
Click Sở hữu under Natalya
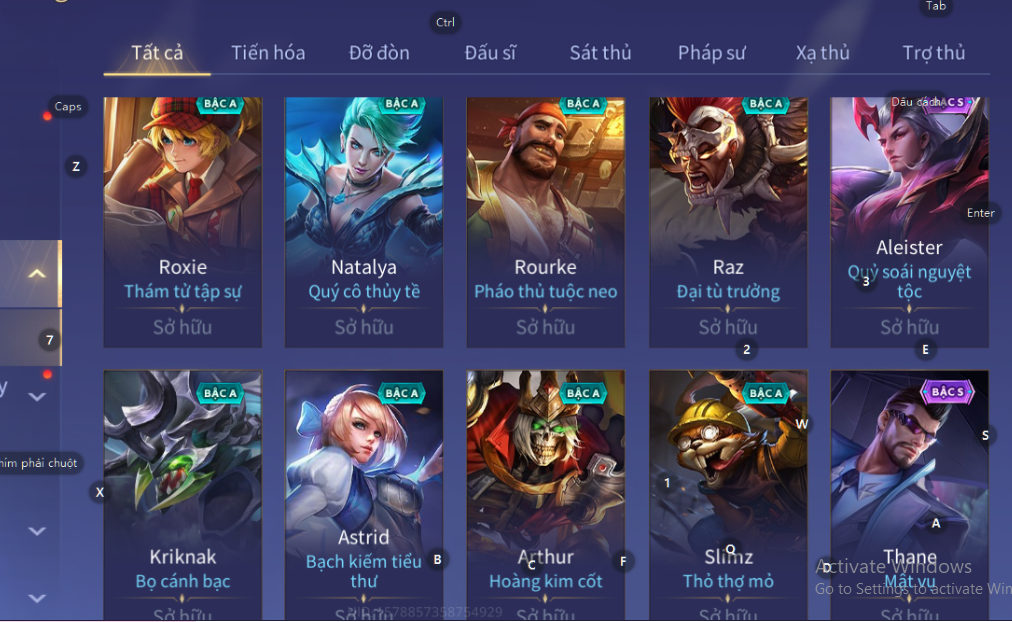coord(364,327)
